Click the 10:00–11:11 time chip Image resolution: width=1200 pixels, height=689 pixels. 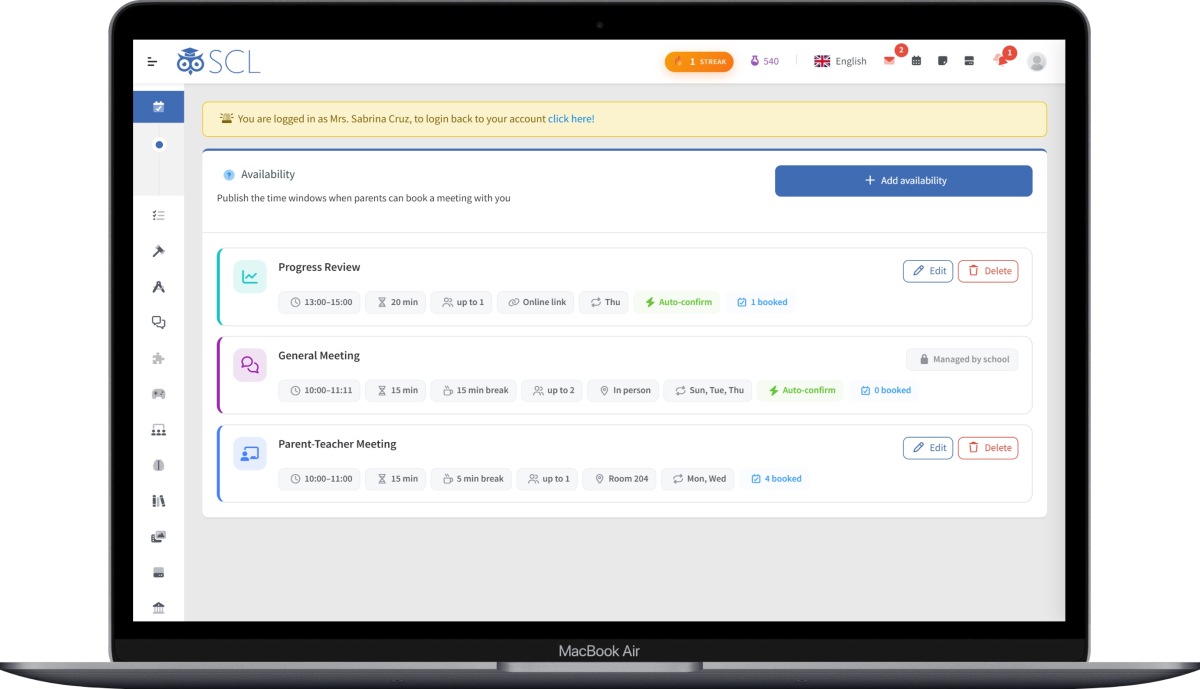coord(320,390)
